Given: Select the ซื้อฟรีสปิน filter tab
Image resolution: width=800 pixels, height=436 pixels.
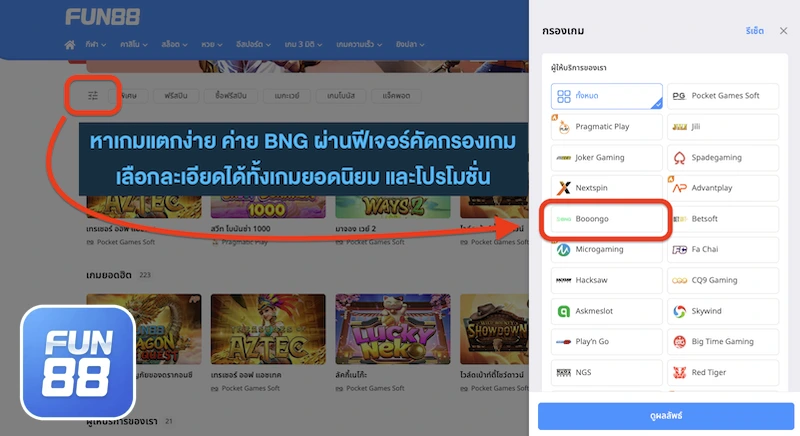Looking at the screenshot, I should tap(231, 95).
